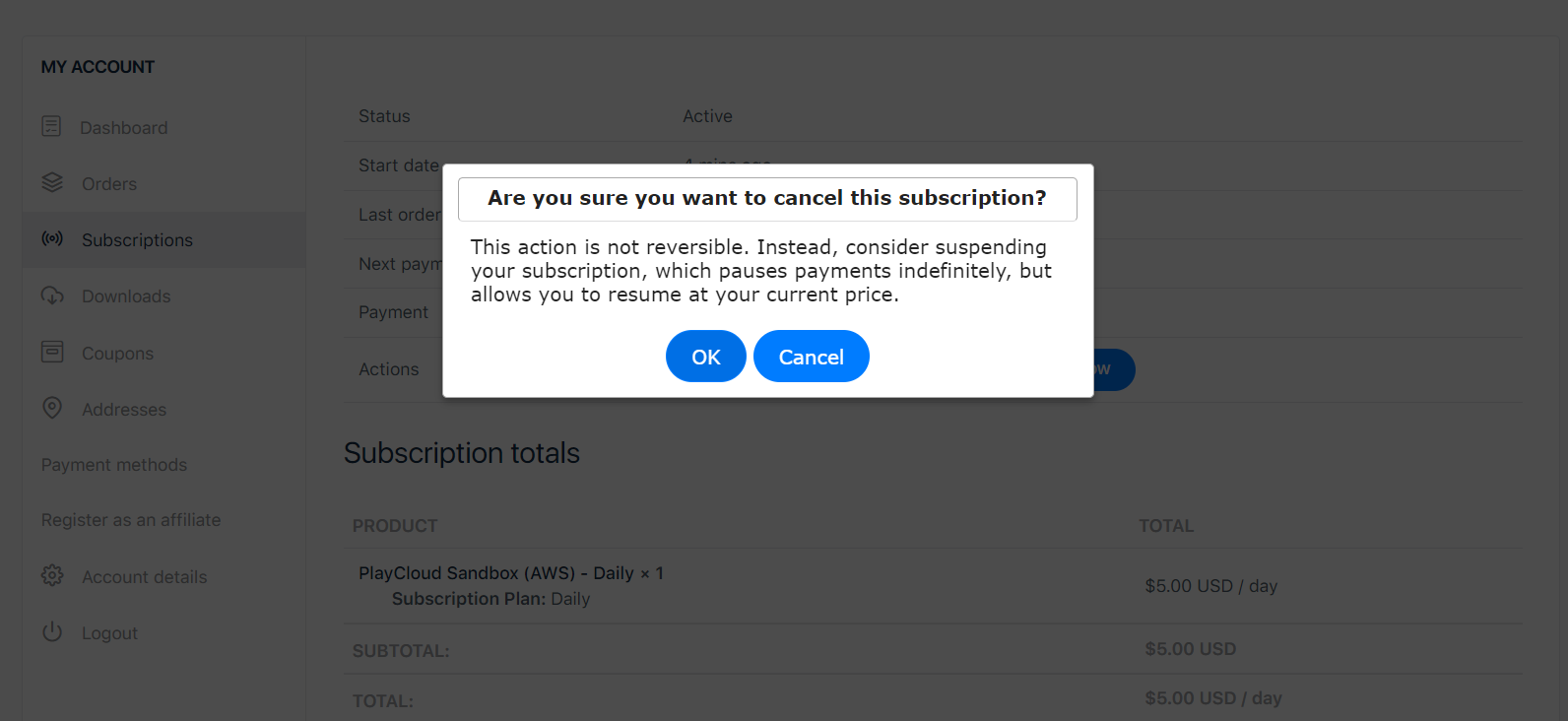
Task: Confirm cancellation by clicking OK
Action: pos(705,356)
